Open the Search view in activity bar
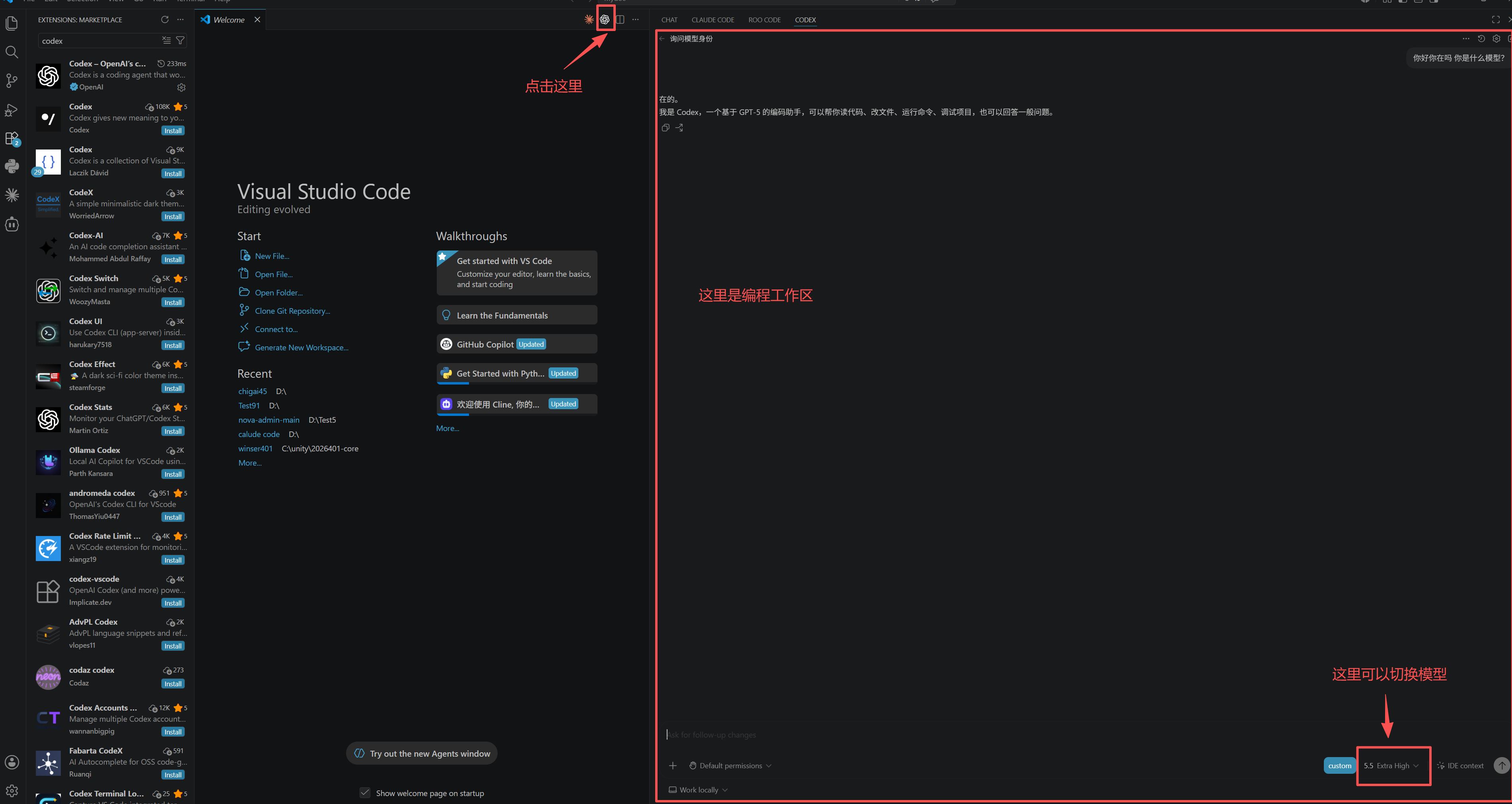Image resolution: width=1512 pixels, height=804 pixels. click(x=12, y=52)
